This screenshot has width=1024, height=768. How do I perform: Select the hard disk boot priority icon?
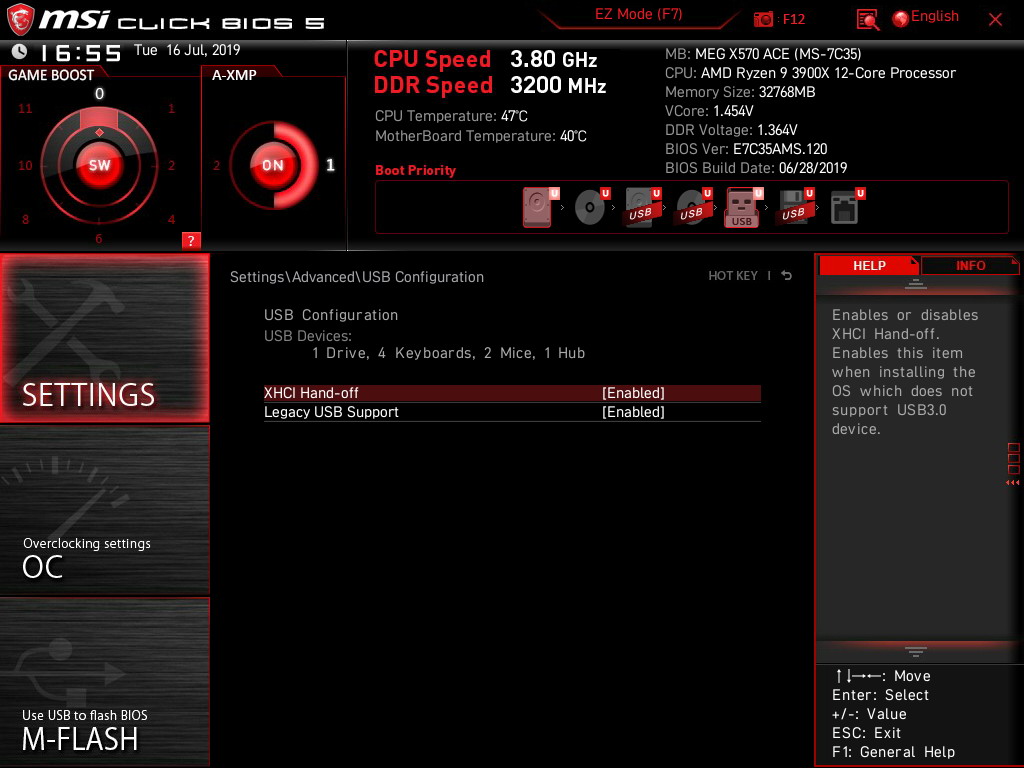539,207
